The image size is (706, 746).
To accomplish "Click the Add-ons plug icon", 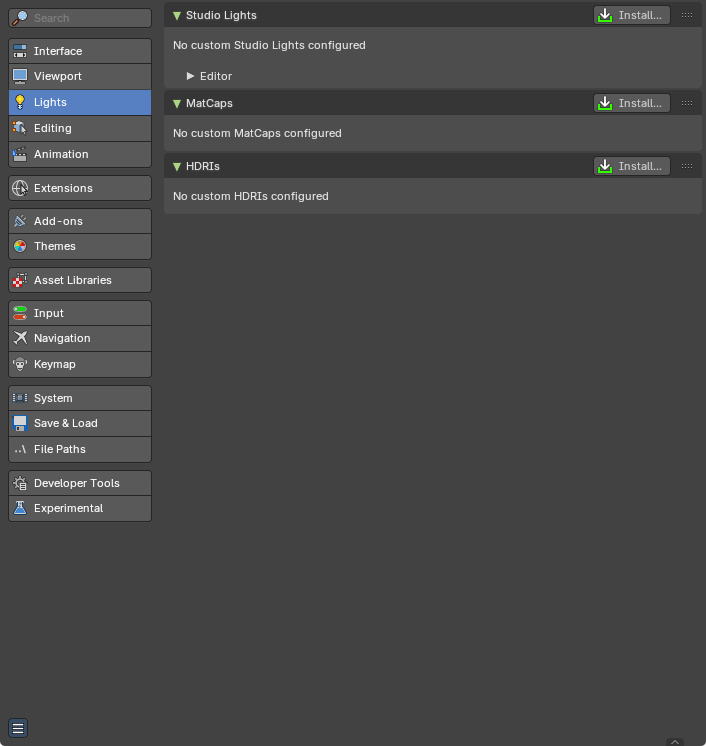I will 20,221.
